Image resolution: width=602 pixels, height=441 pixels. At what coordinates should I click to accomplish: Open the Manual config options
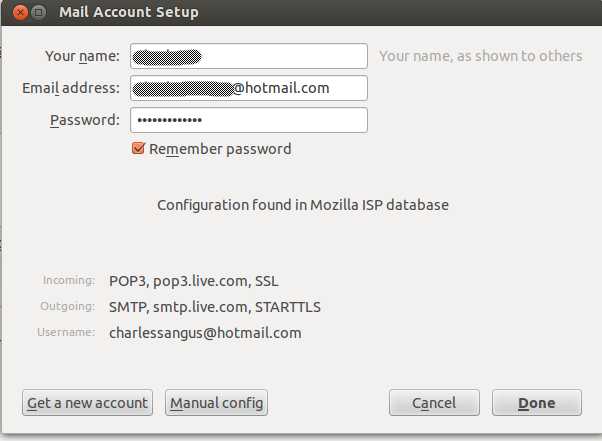coord(217,403)
